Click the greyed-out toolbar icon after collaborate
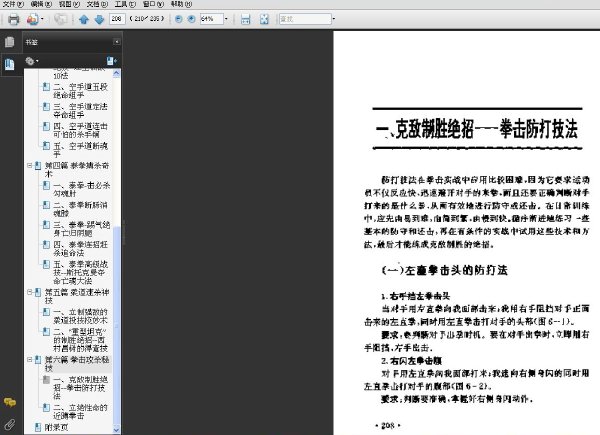This screenshot has height=435, width=600. (60, 19)
